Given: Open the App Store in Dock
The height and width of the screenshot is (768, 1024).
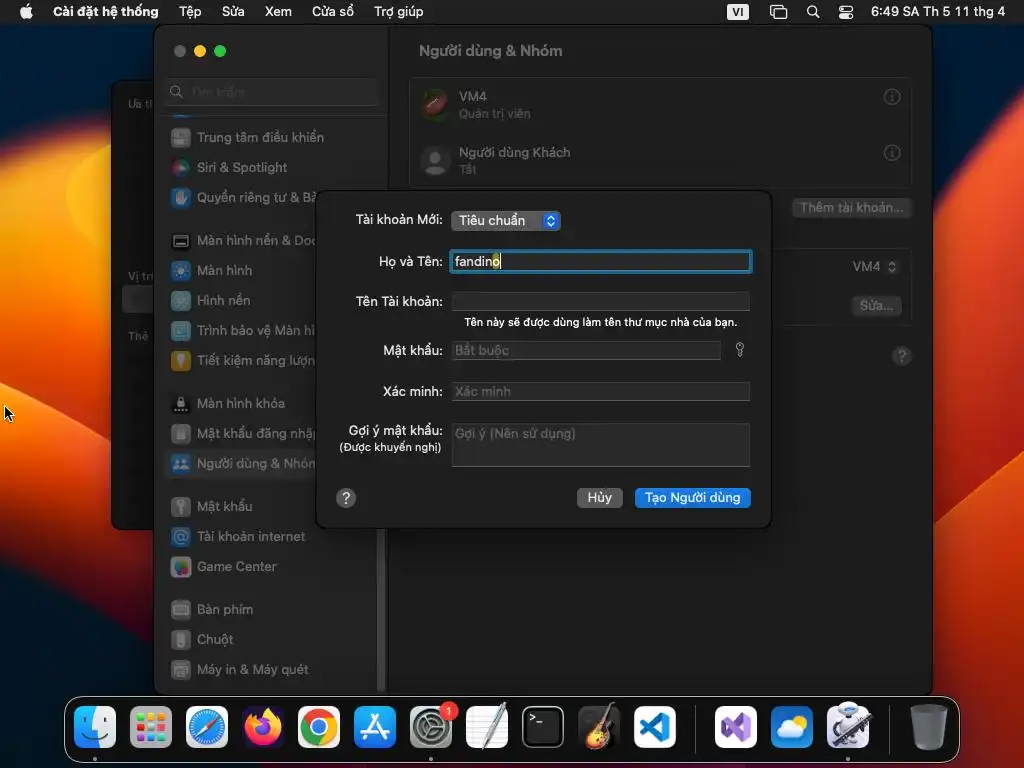Looking at the screenshot, I should (x=375, y=727).
